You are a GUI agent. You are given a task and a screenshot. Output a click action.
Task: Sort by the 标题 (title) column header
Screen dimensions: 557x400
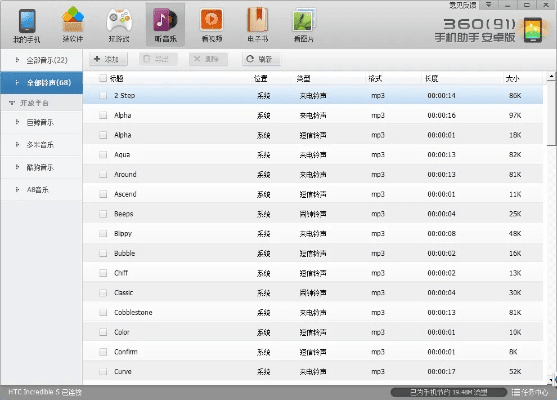[117, 78]
